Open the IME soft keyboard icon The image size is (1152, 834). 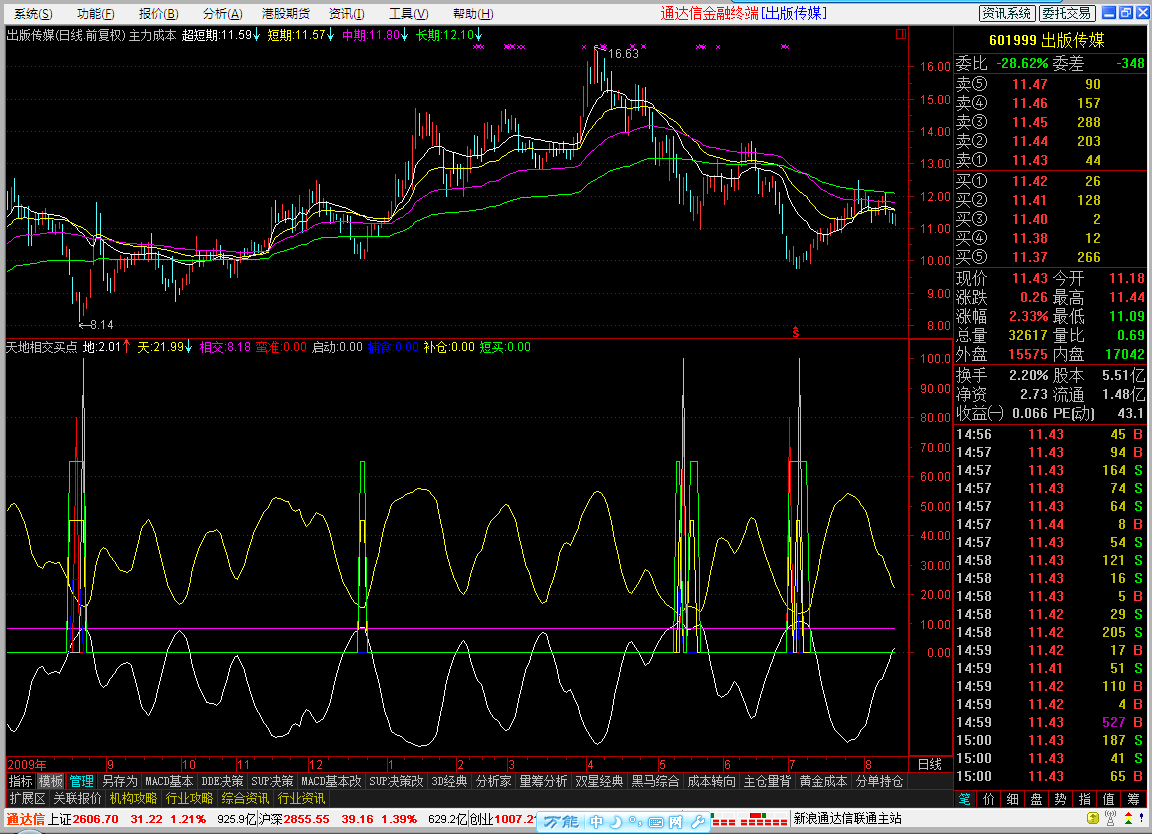tap(656, 822)
